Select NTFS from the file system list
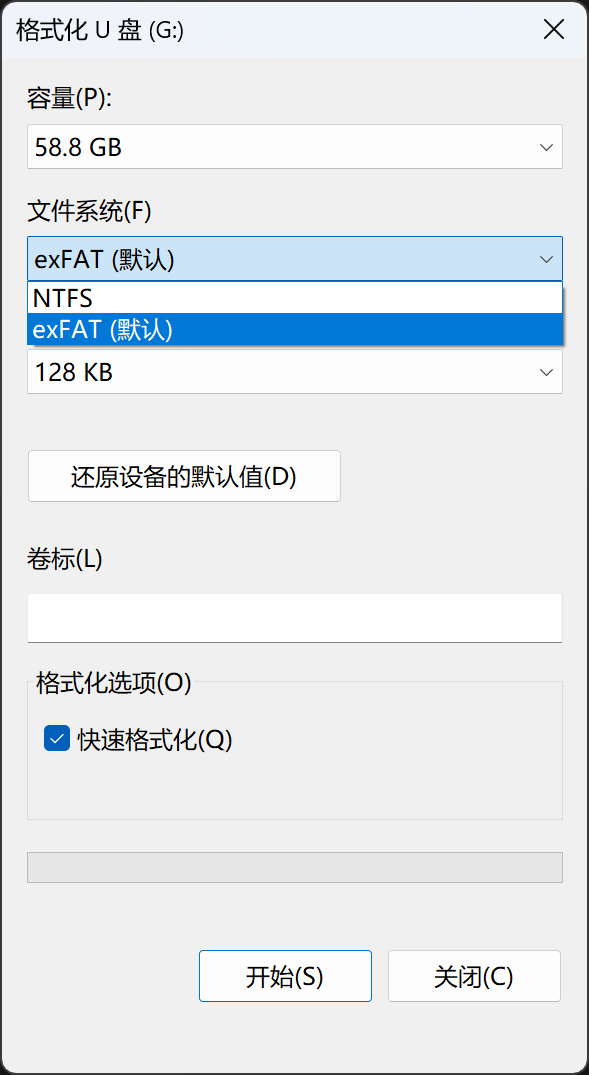The image size is (589, 1075). click(x=295, y=298)
